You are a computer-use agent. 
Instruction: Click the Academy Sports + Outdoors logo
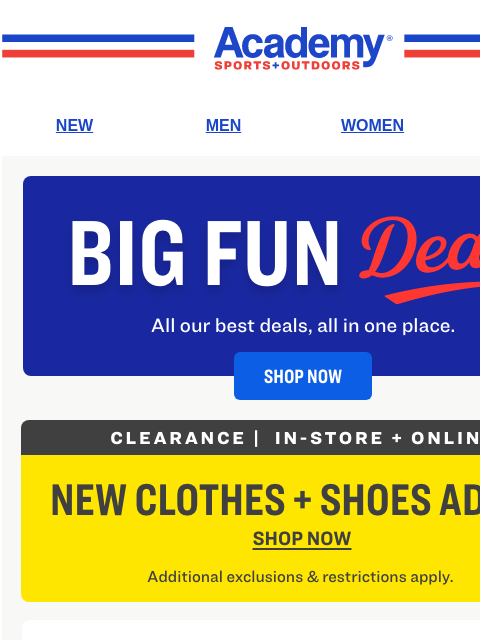pos(302,48)
